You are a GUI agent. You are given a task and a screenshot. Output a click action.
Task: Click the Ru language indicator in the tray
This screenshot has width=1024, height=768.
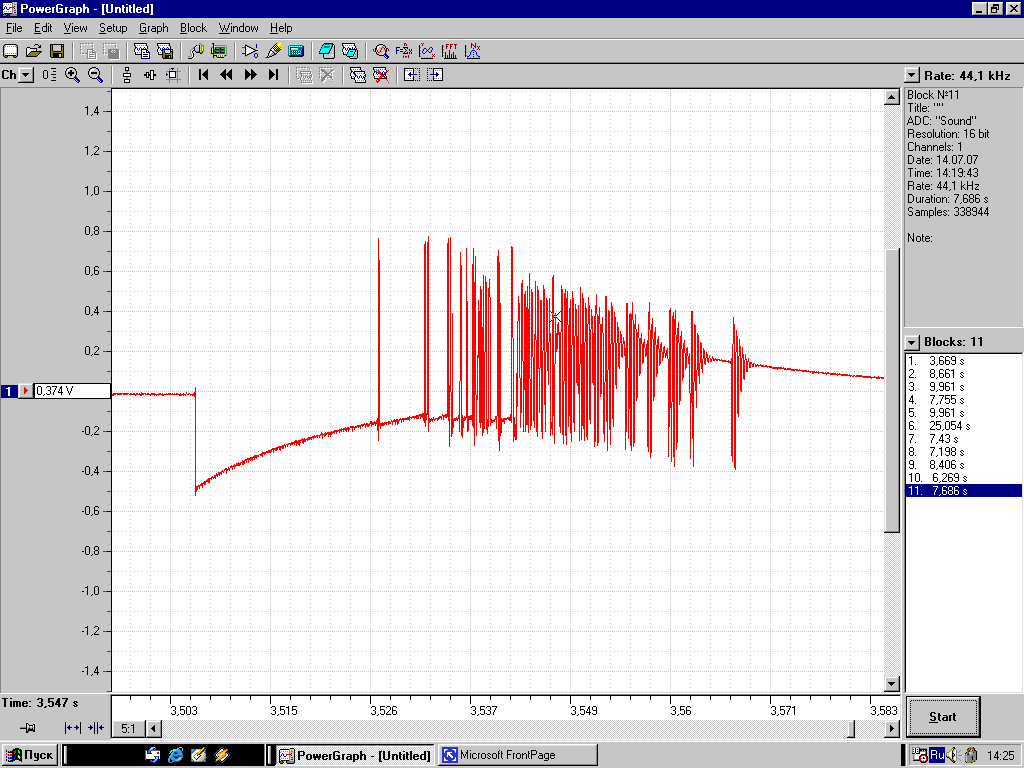coord(937,756)
